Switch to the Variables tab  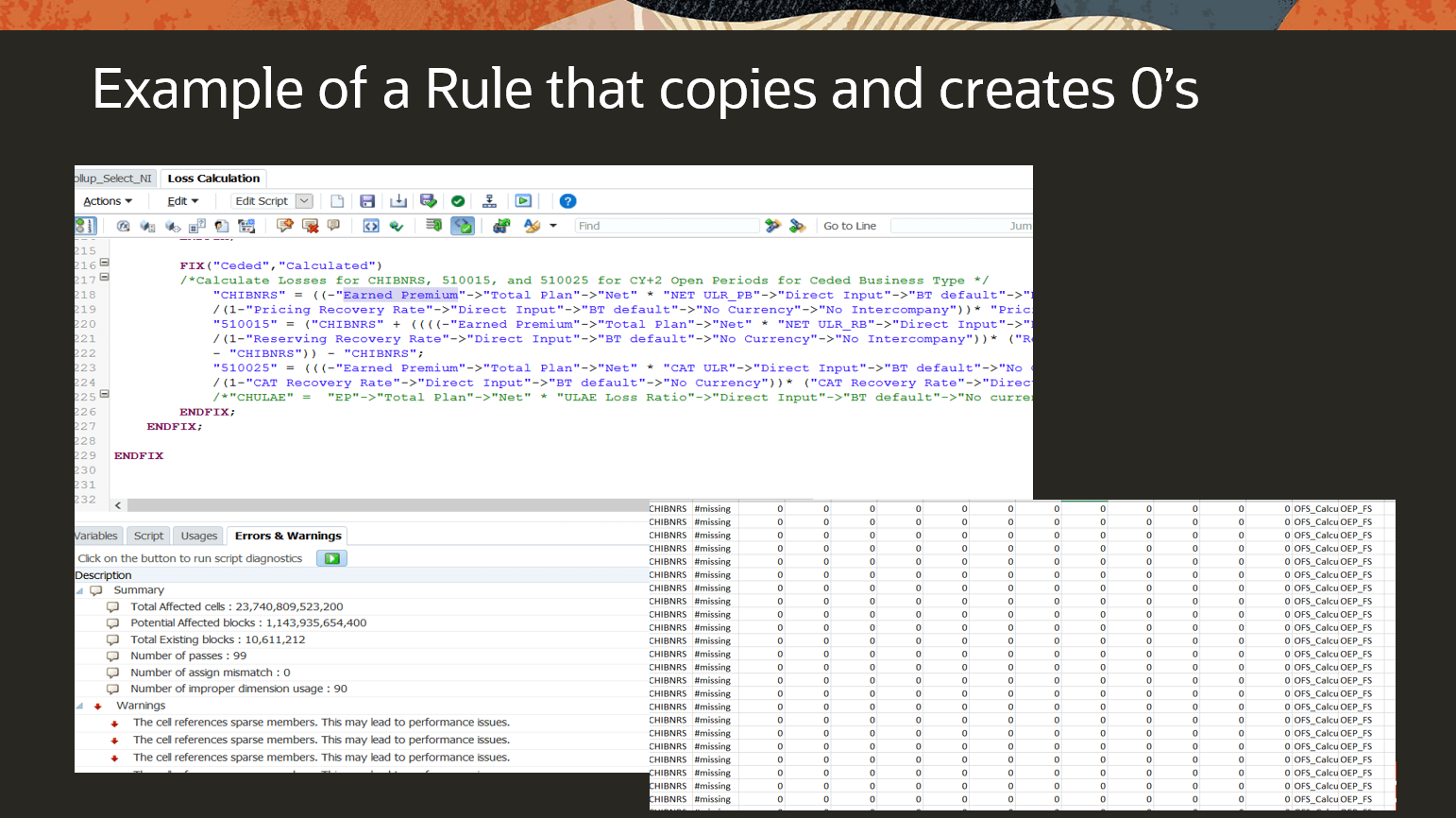point(96,536)
